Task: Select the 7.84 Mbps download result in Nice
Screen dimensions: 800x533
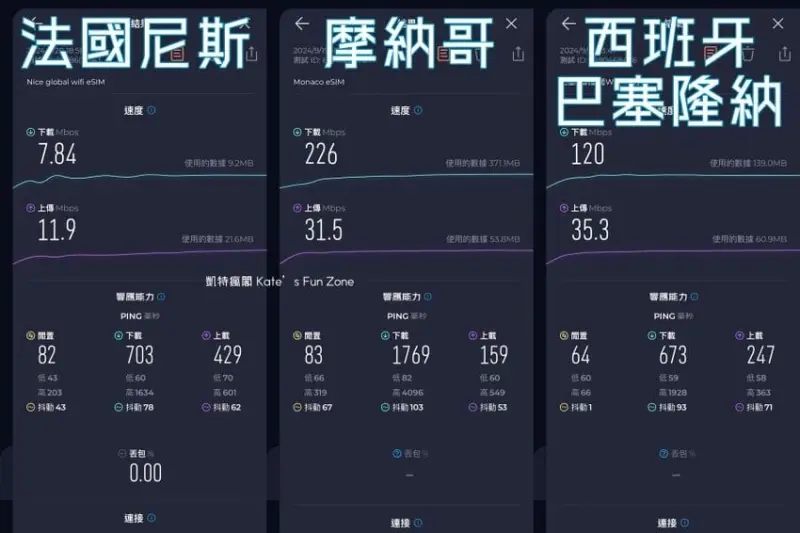Action: 56,154
